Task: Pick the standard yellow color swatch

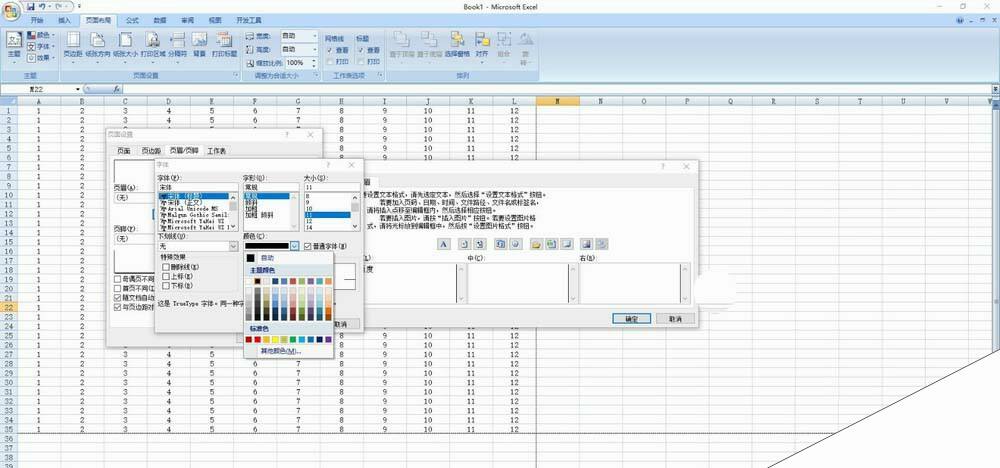Action: point(275,340)
